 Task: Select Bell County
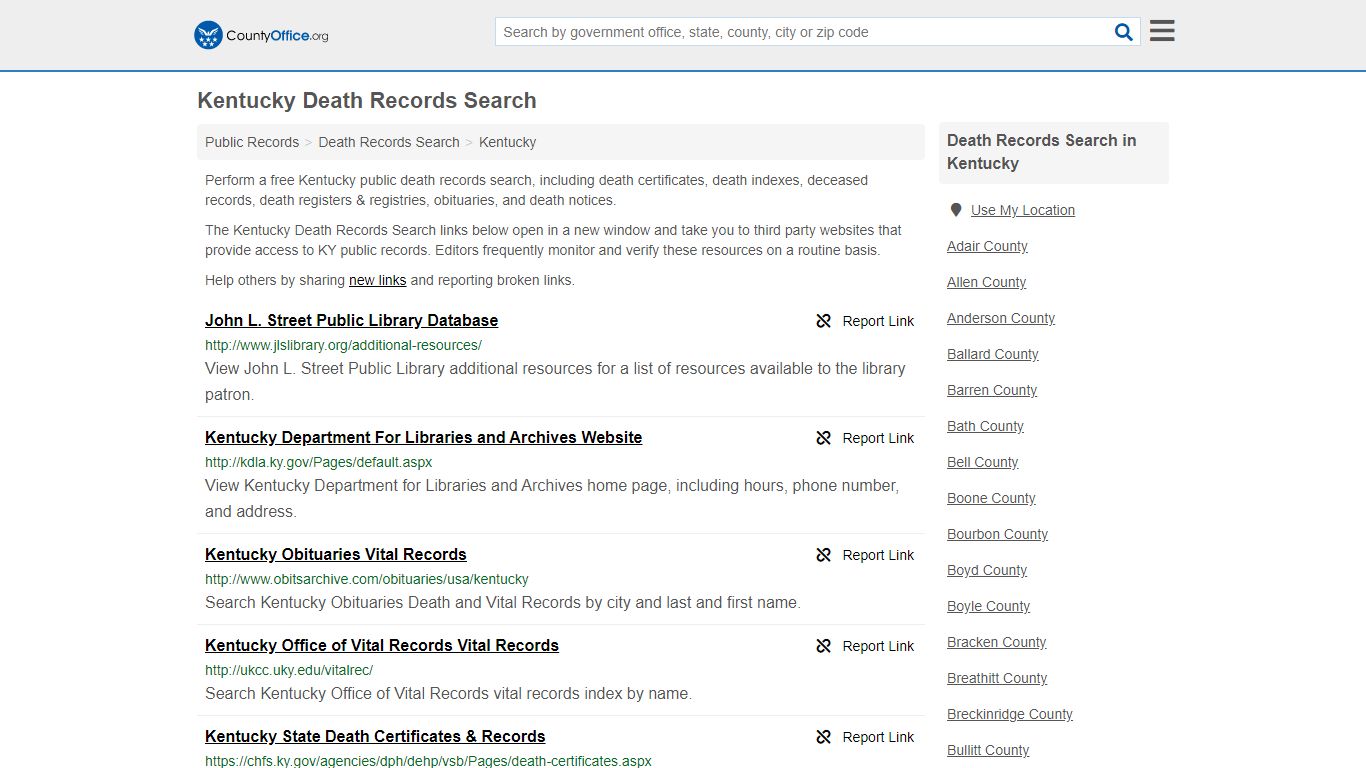click(982, 462)
